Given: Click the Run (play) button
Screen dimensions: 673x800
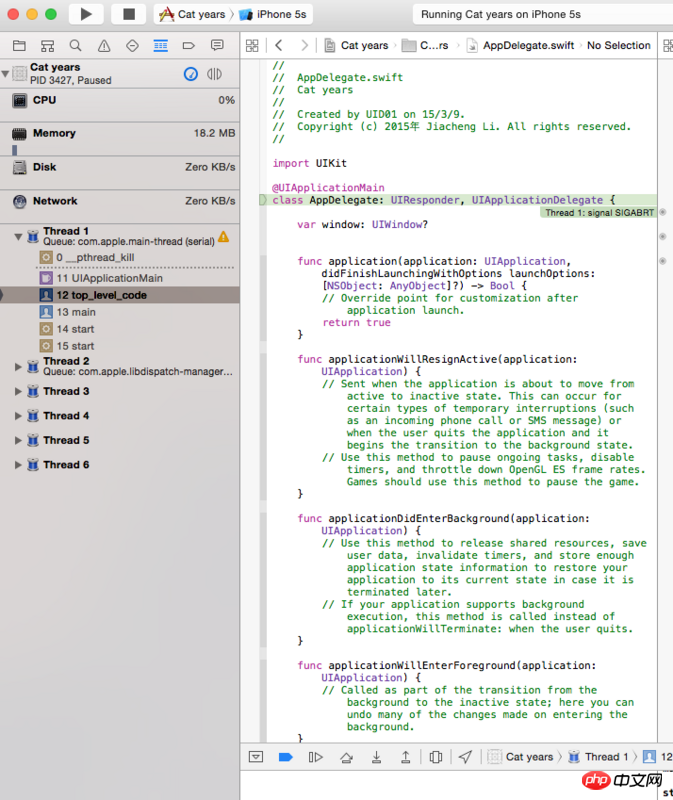Looking at the screenshot, I should coord(86,14).
